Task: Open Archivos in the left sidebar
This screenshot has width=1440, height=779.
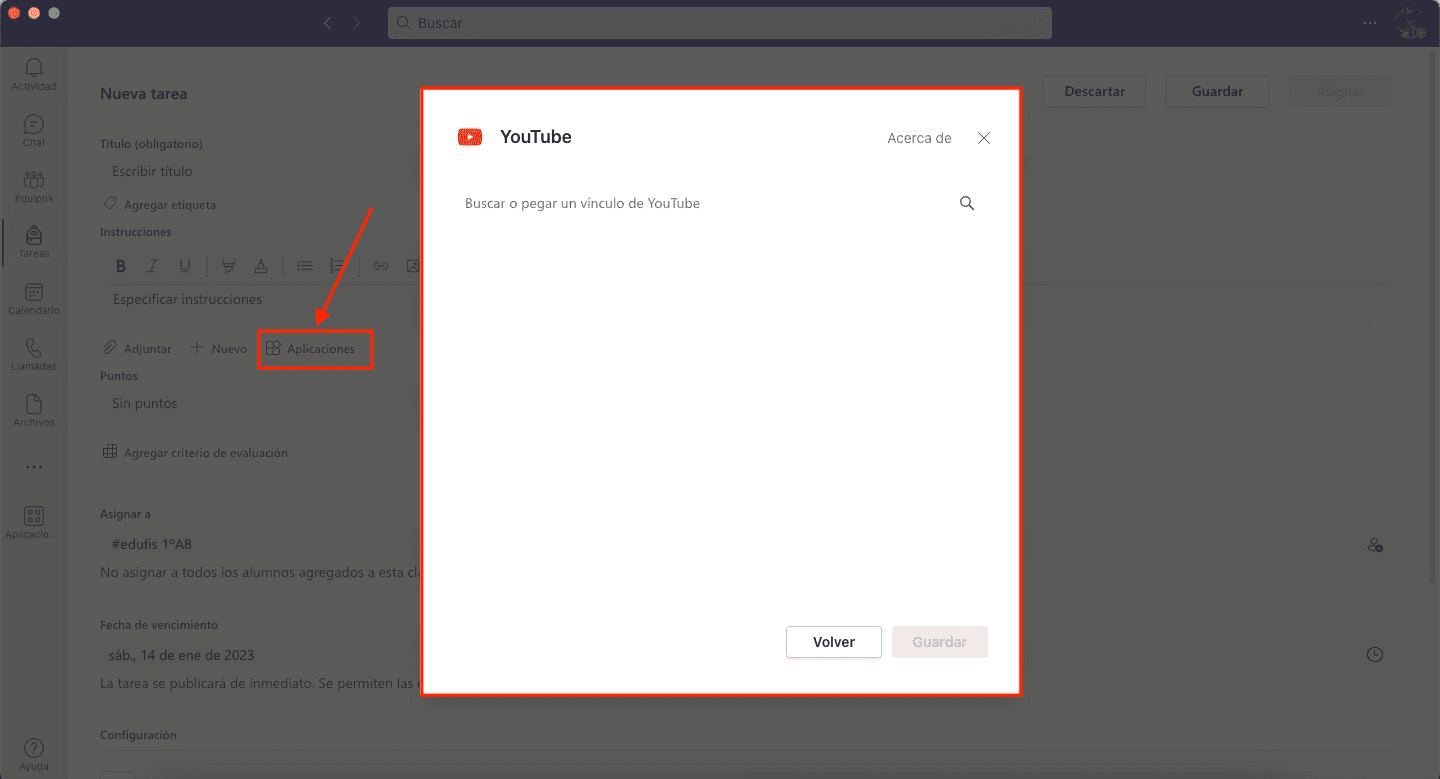Action: [x=34, y=409]
